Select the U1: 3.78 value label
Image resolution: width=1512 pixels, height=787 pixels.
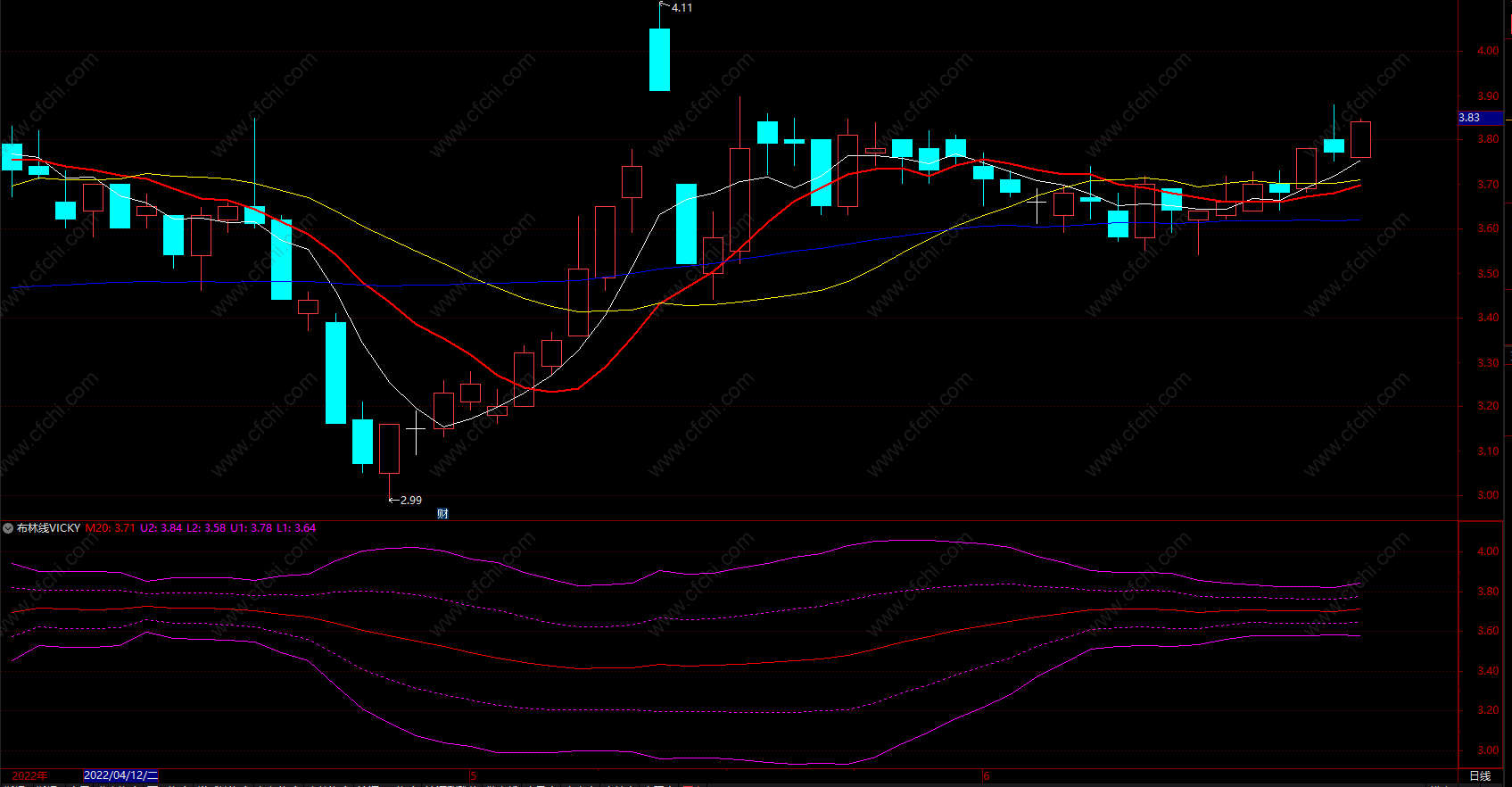click(252, 528)
